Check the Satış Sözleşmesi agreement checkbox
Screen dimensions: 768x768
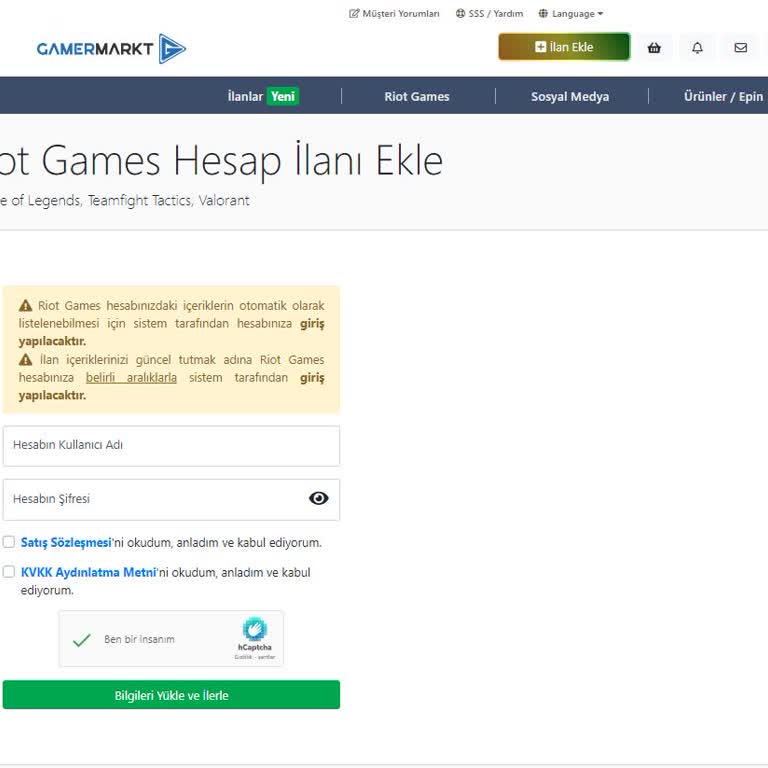click(x=9, y=542)
